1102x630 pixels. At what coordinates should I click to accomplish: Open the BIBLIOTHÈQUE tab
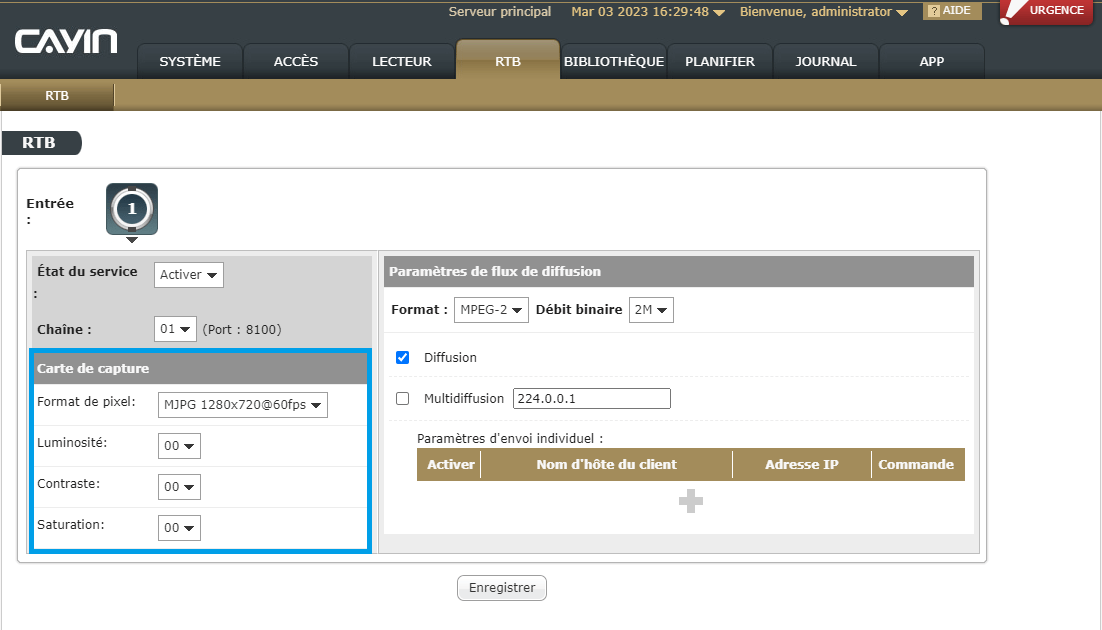(614, 61)
